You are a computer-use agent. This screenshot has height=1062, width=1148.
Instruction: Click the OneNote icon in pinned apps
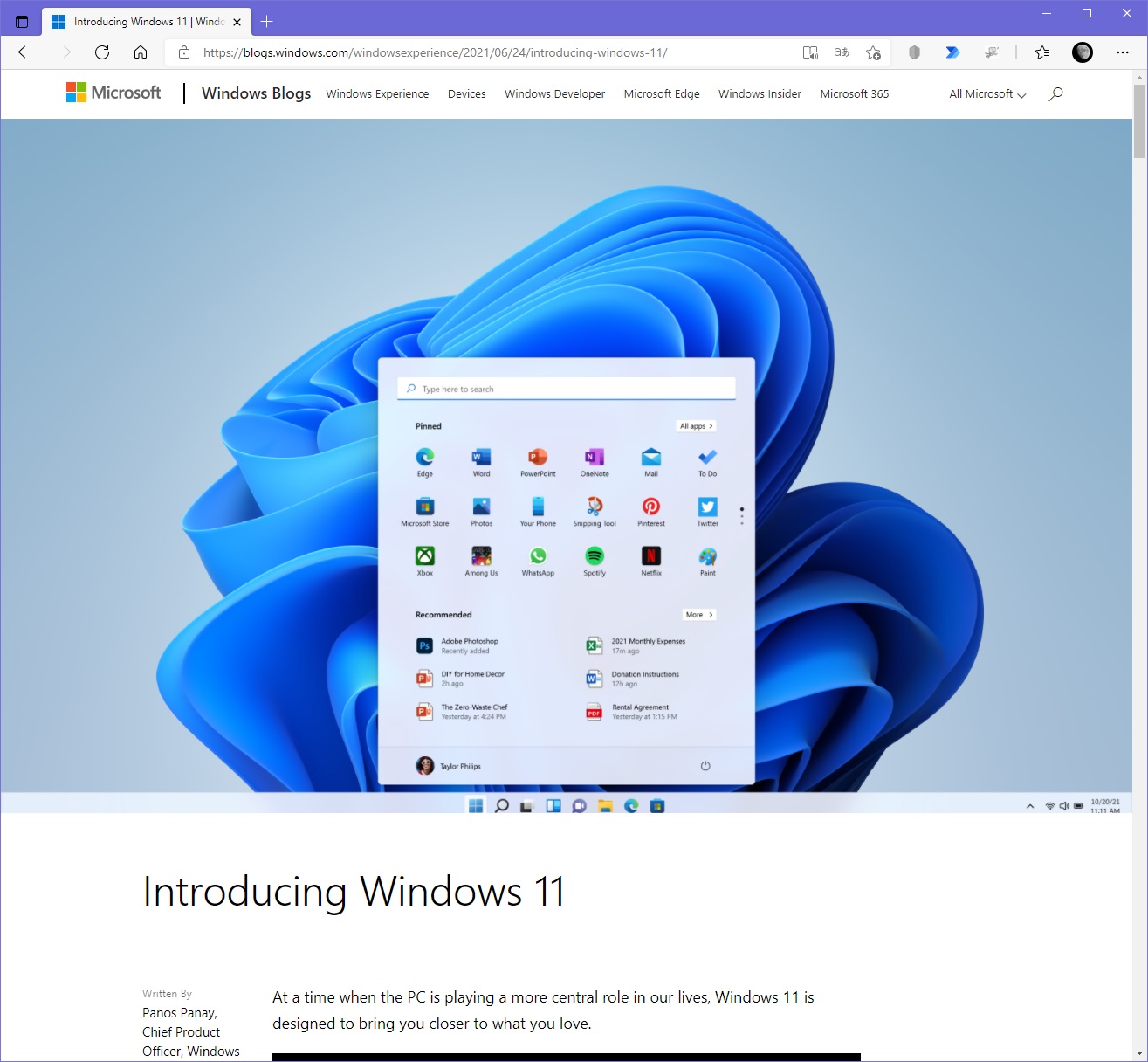tap(595, 457)
